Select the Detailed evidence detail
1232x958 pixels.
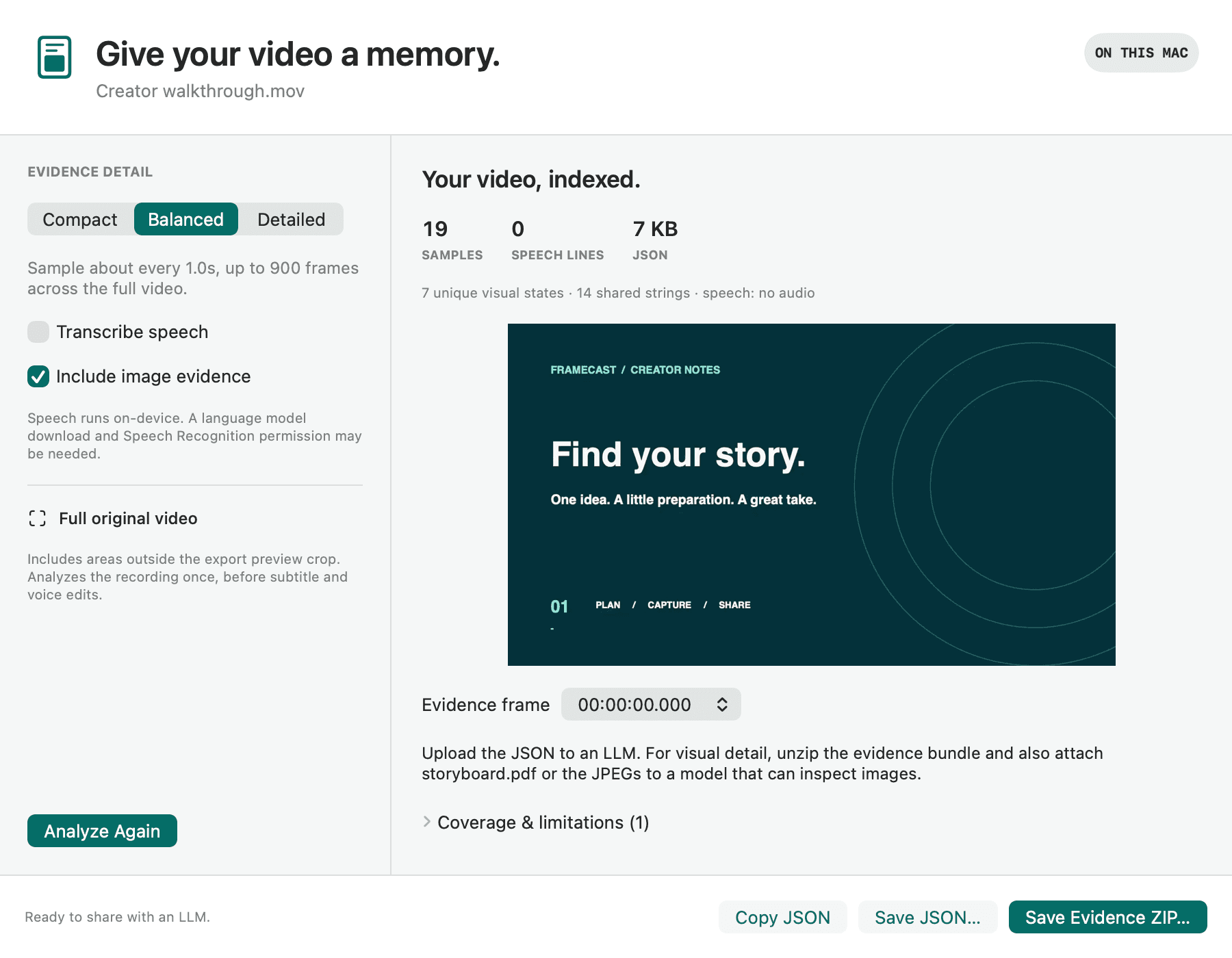point(291,219)
